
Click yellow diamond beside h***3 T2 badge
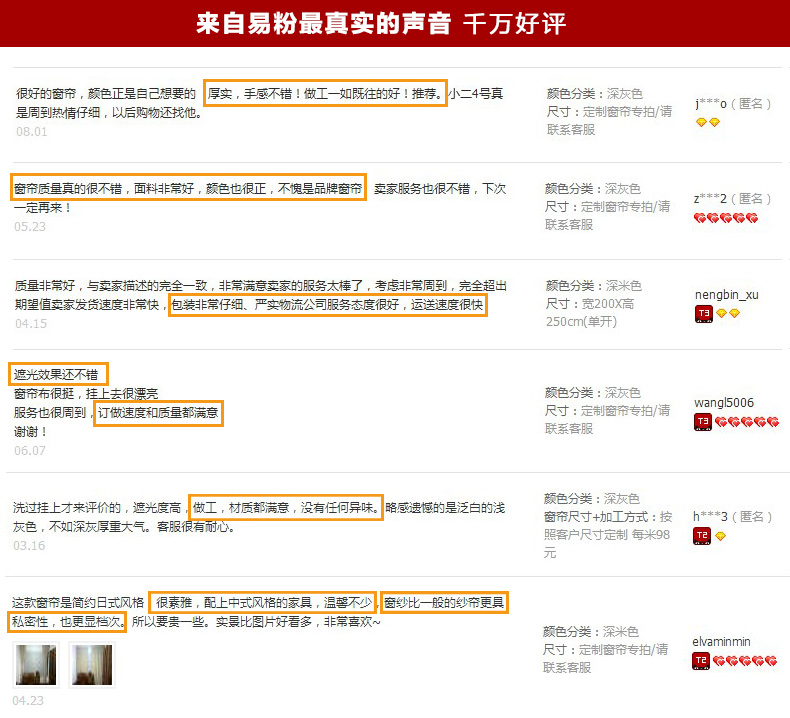tap(720, 536)
